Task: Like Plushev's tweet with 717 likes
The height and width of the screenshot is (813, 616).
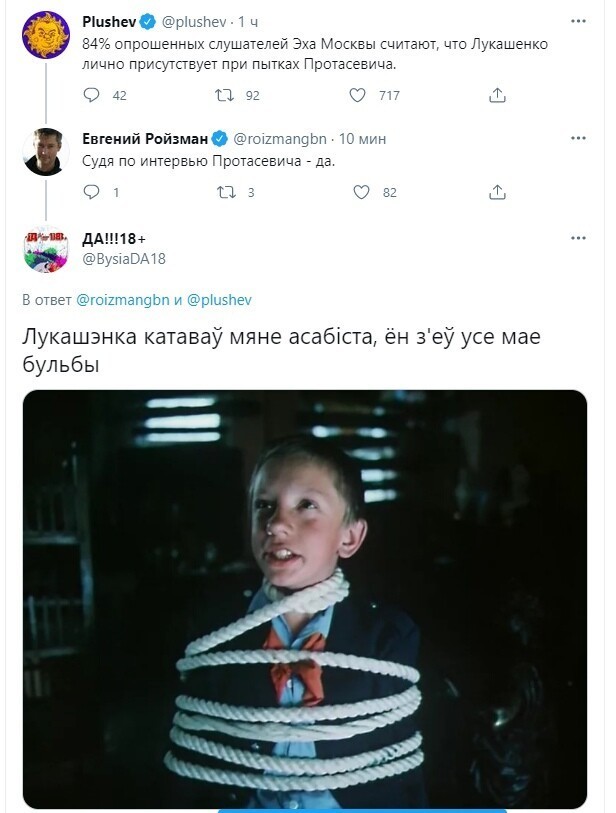Action: (x=357, y=95)
